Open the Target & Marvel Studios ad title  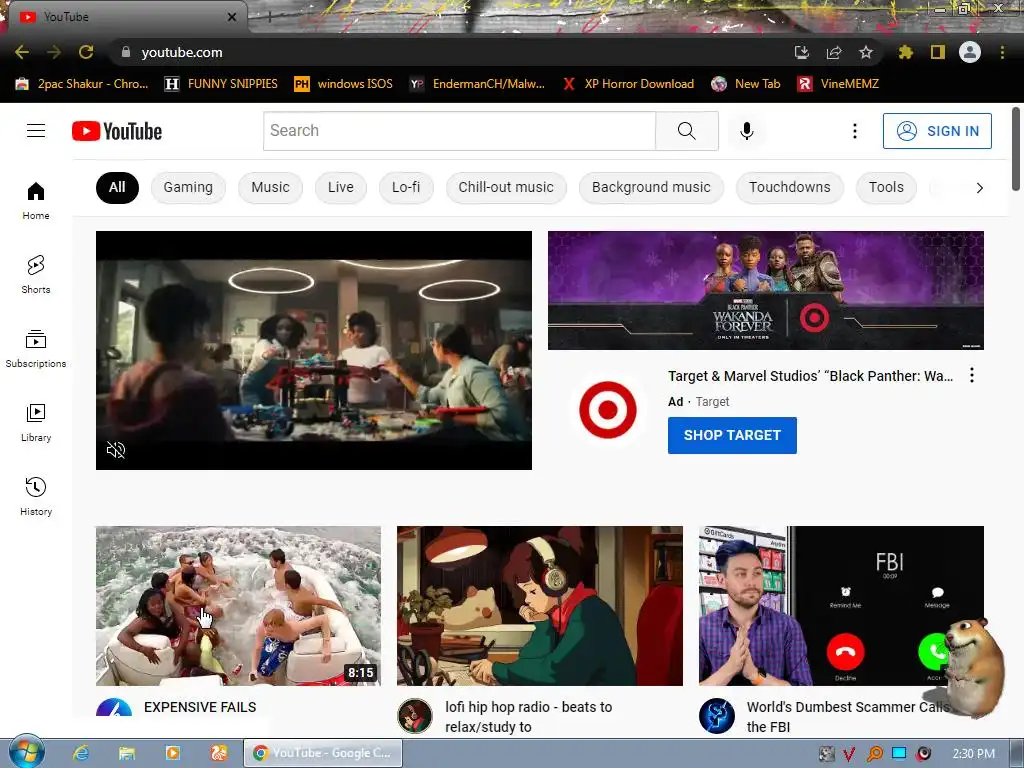(810, 376)
